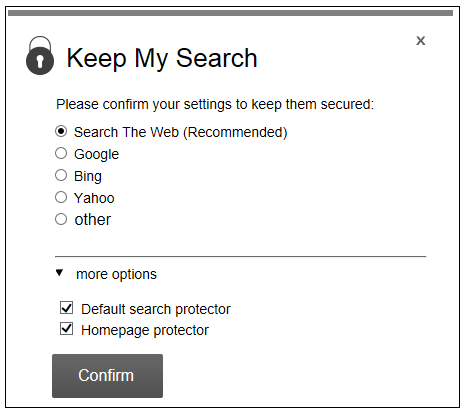Click the Bing option label text
465x414 pixels.
coord(88,176)
